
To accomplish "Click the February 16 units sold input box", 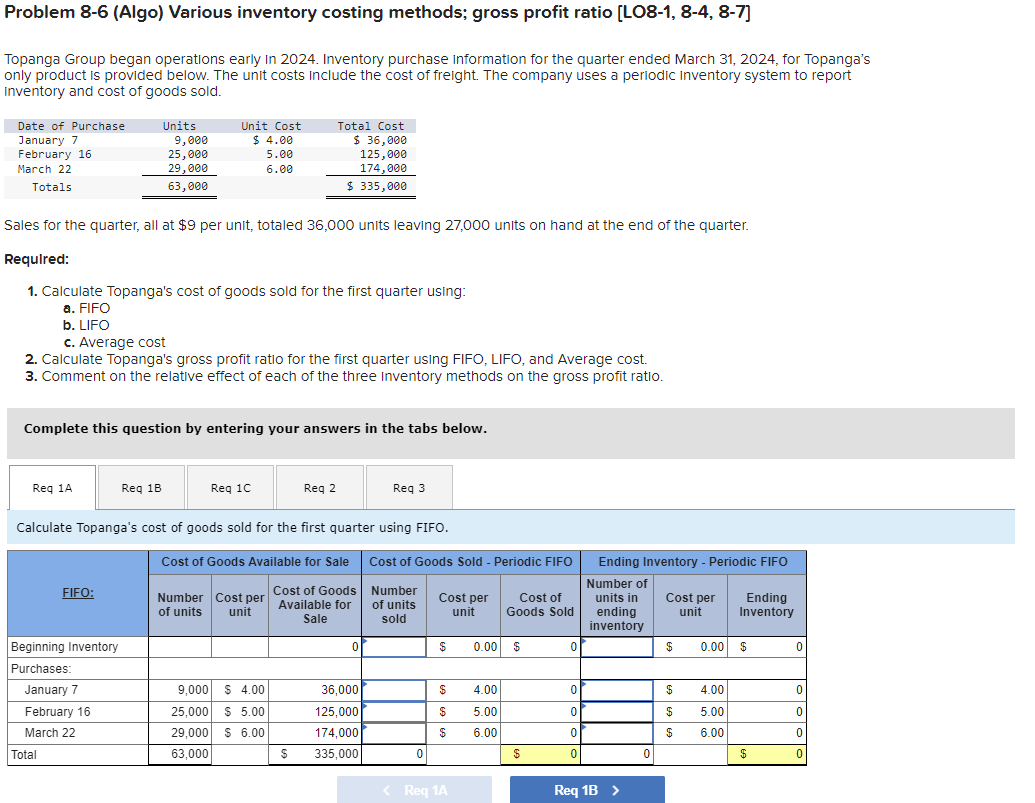I will coord(394,711).
